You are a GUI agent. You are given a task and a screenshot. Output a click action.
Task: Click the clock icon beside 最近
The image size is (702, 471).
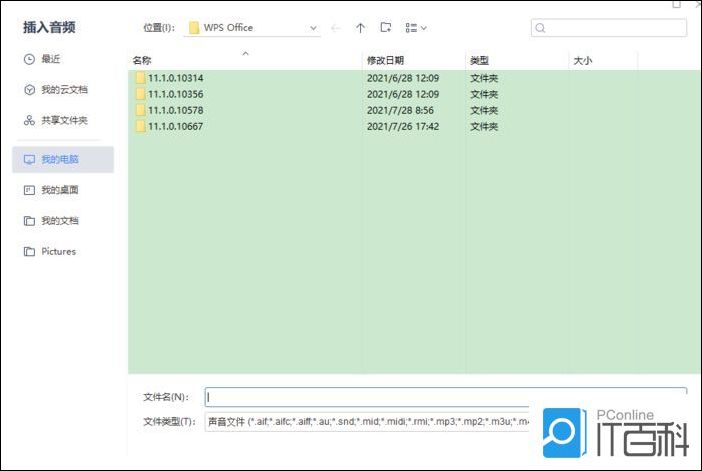pyautogui.click(x=29, y=59)
